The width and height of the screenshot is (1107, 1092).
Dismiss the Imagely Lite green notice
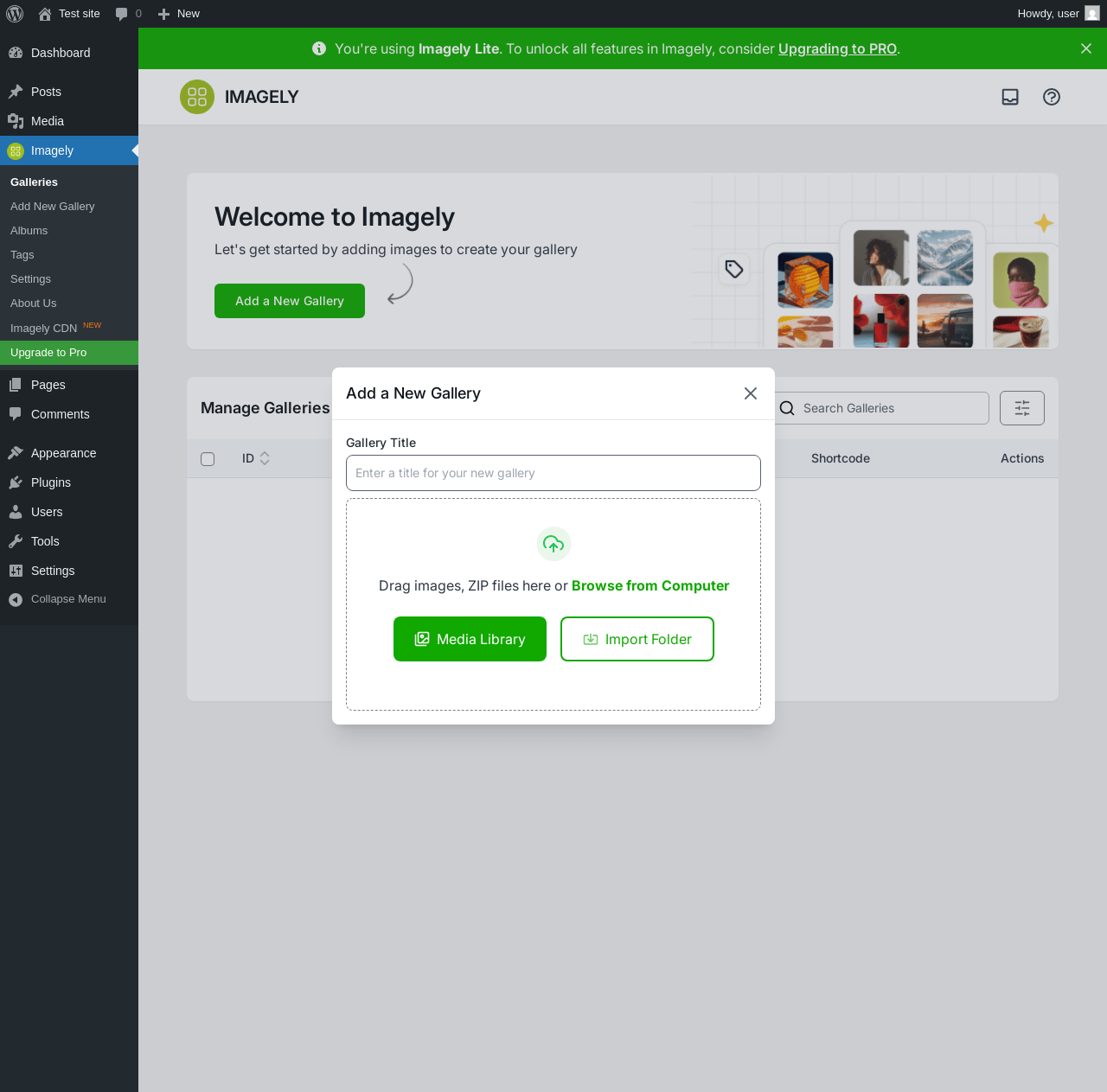1086,48
